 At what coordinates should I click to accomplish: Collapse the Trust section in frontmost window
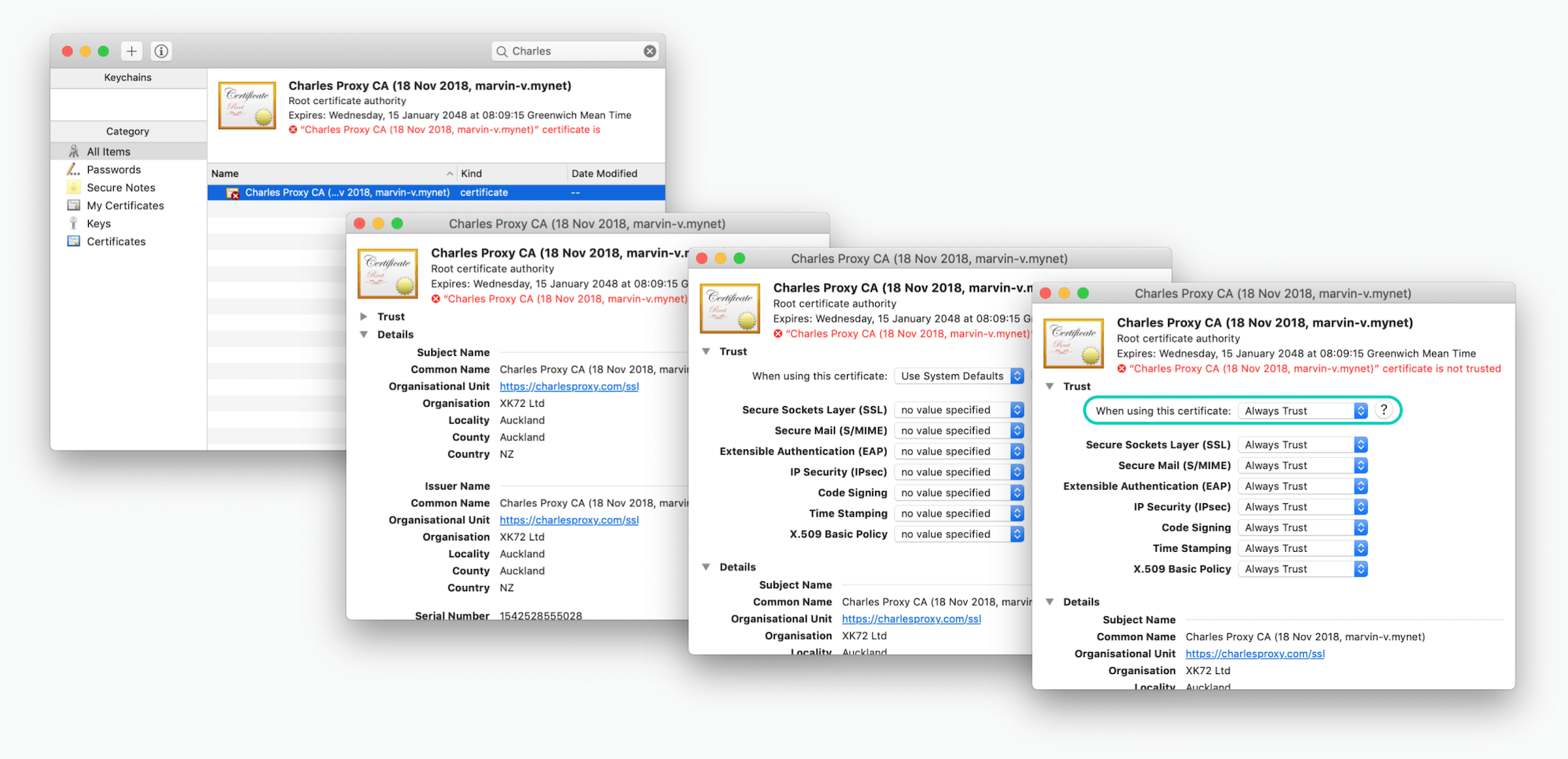(1050, 386)
